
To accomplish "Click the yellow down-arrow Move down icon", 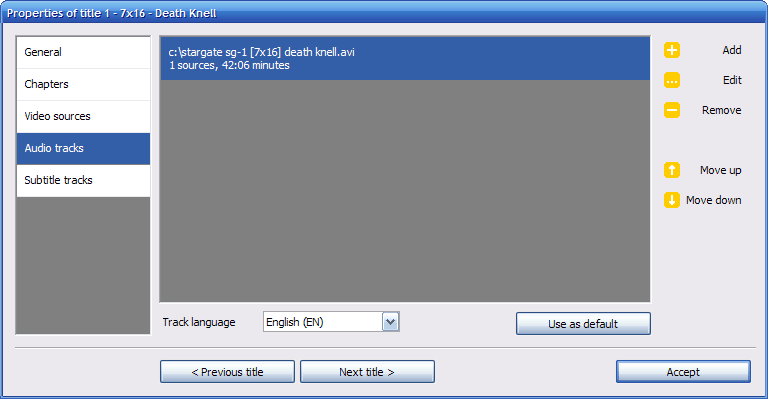I will click(x=672, y=200).
